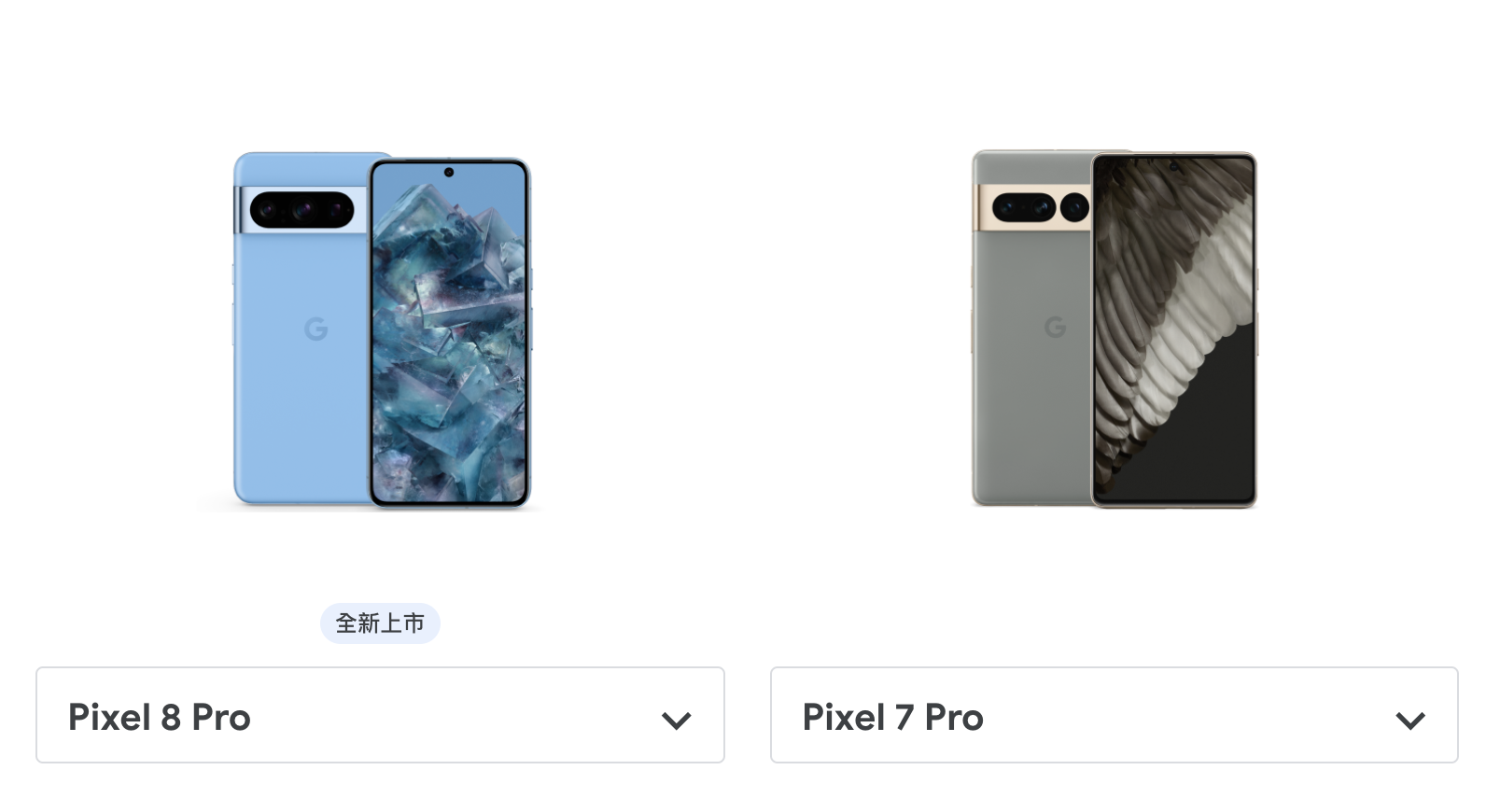Click the Google G logo on blue Pixel 8 Pro
The height and width of the screenshot is (812, 1486).
pyautogui.click(x=316, y=329)
